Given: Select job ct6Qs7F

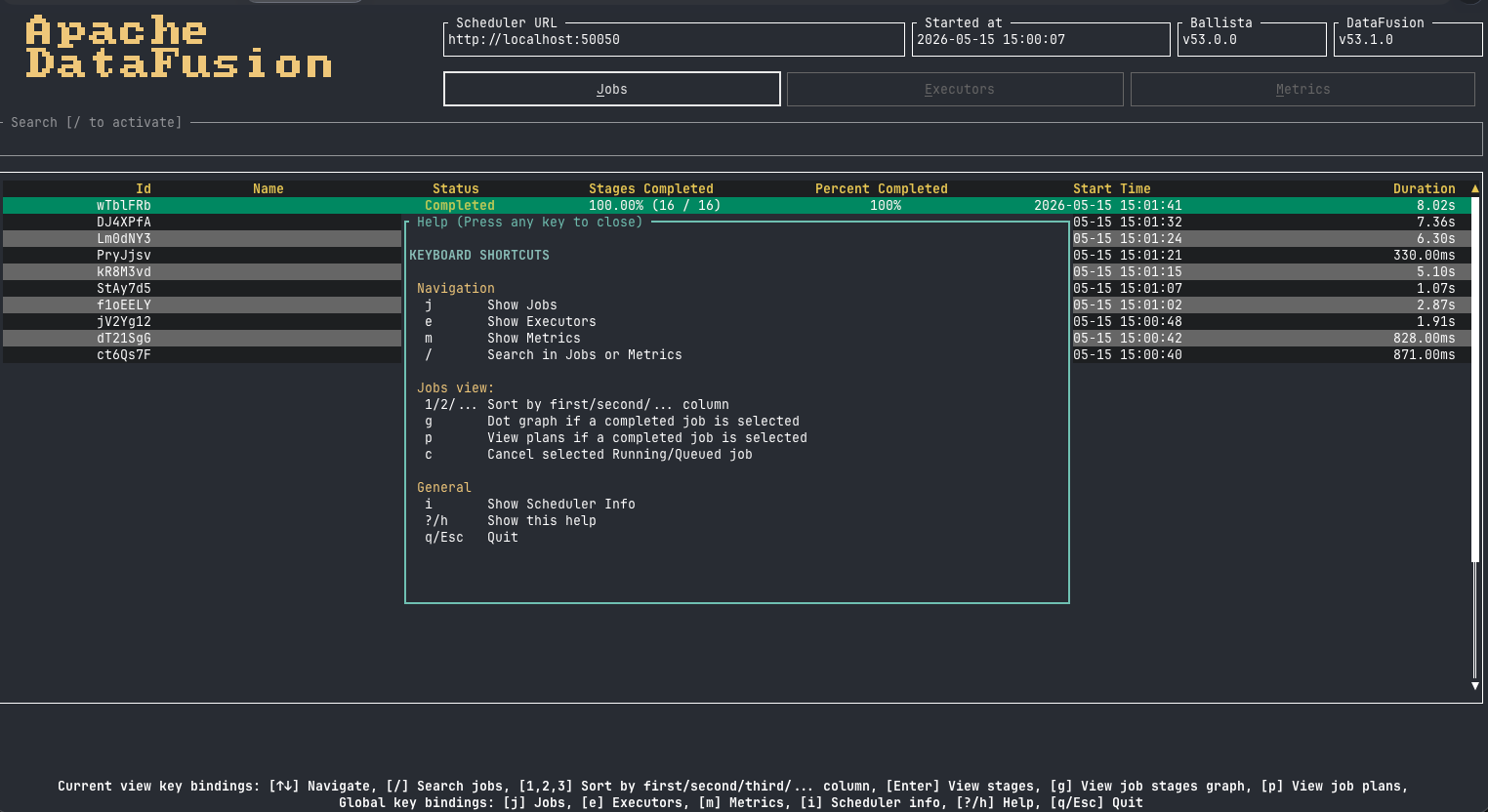Looking at the screenshot, I should coord(124,354).
